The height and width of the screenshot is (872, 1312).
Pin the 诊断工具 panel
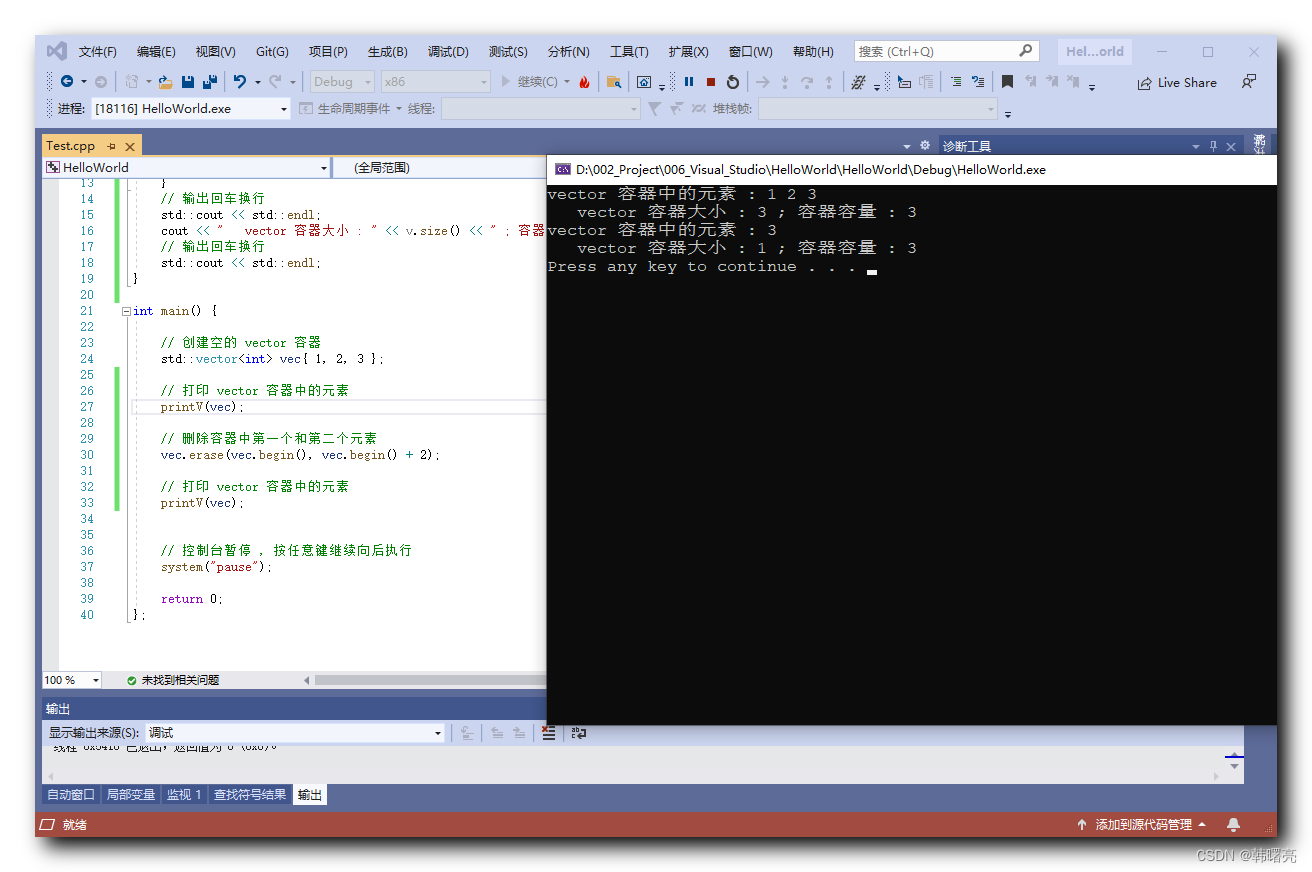click(x=1214, y=146)
